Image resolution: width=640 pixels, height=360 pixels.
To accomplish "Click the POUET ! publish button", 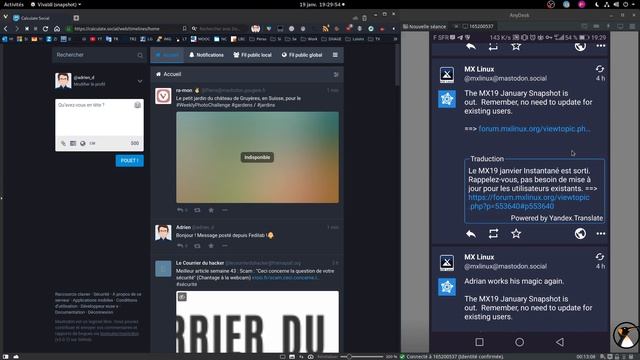I will coord(129,161).
